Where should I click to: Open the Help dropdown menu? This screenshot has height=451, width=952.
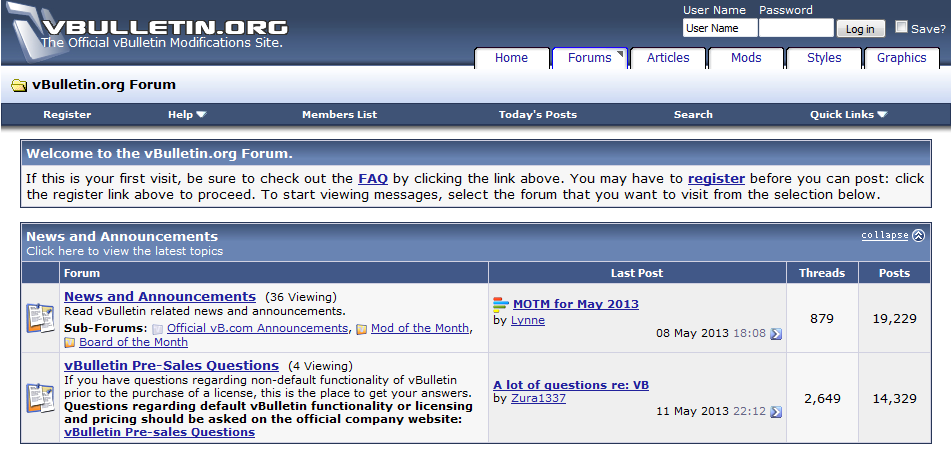click(x=187, y=114)
